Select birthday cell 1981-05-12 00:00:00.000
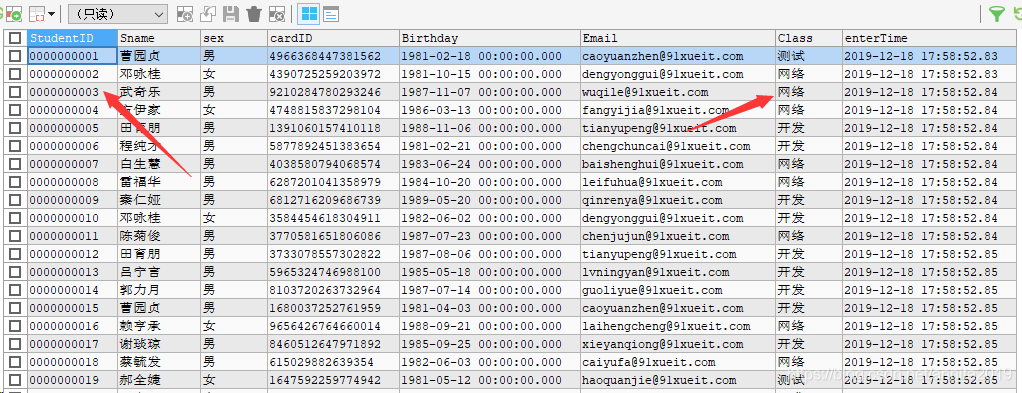Image resolution: width=1022 pixels, height=393 pixels. pos(489,380)
